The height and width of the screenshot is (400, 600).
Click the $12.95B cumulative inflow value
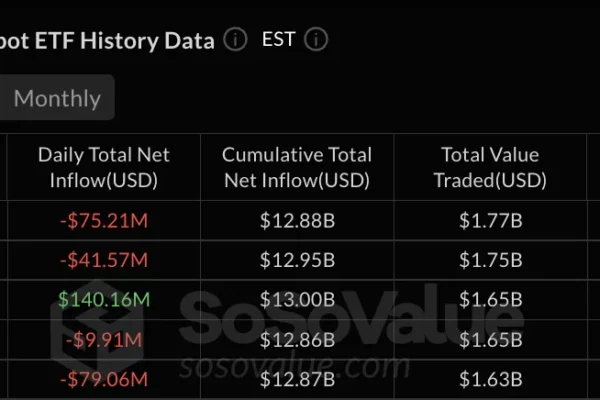(x=297, y=260)
